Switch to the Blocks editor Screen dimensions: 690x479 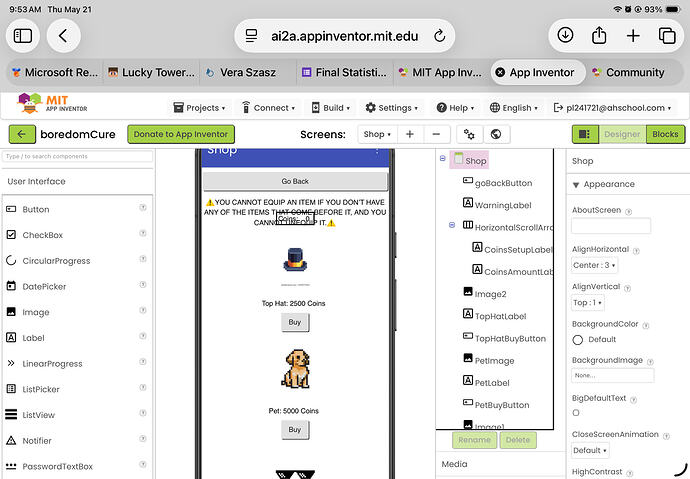pyautogui.click(x=665, y=134)
